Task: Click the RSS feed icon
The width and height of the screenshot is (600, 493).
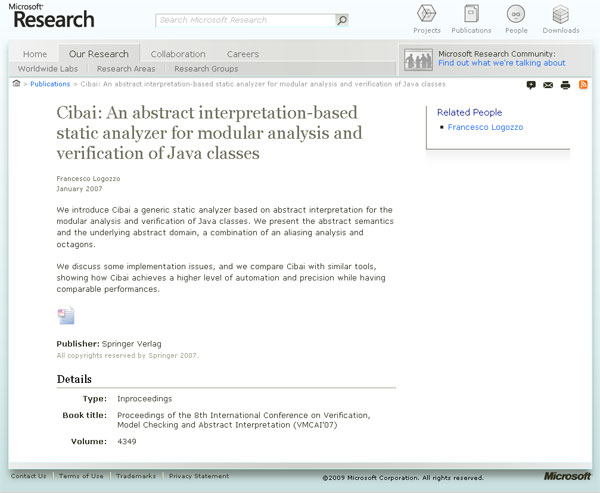Action: [x=583, y=85]
